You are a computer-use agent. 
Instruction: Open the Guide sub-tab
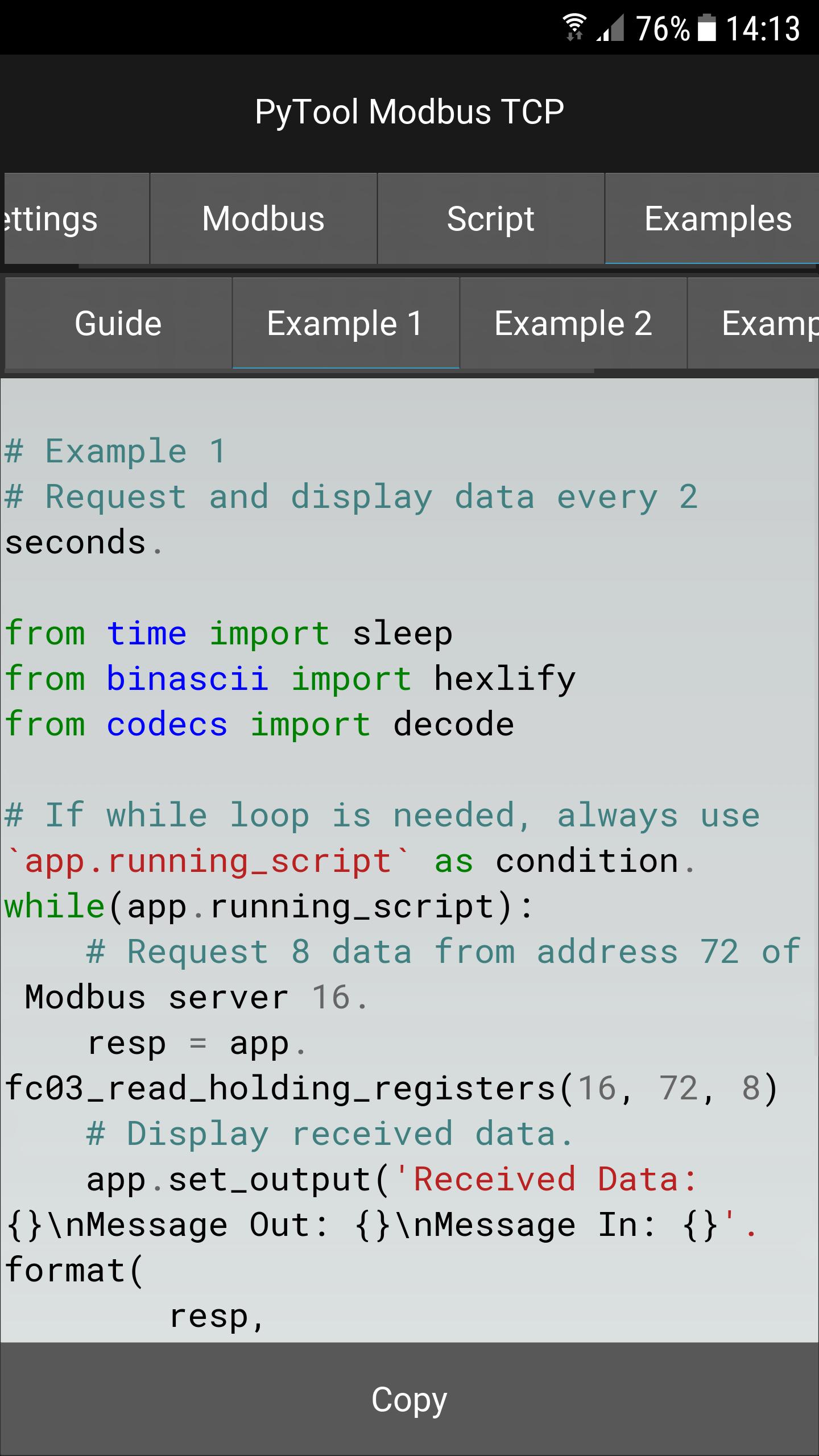click(x=118, y=324)
